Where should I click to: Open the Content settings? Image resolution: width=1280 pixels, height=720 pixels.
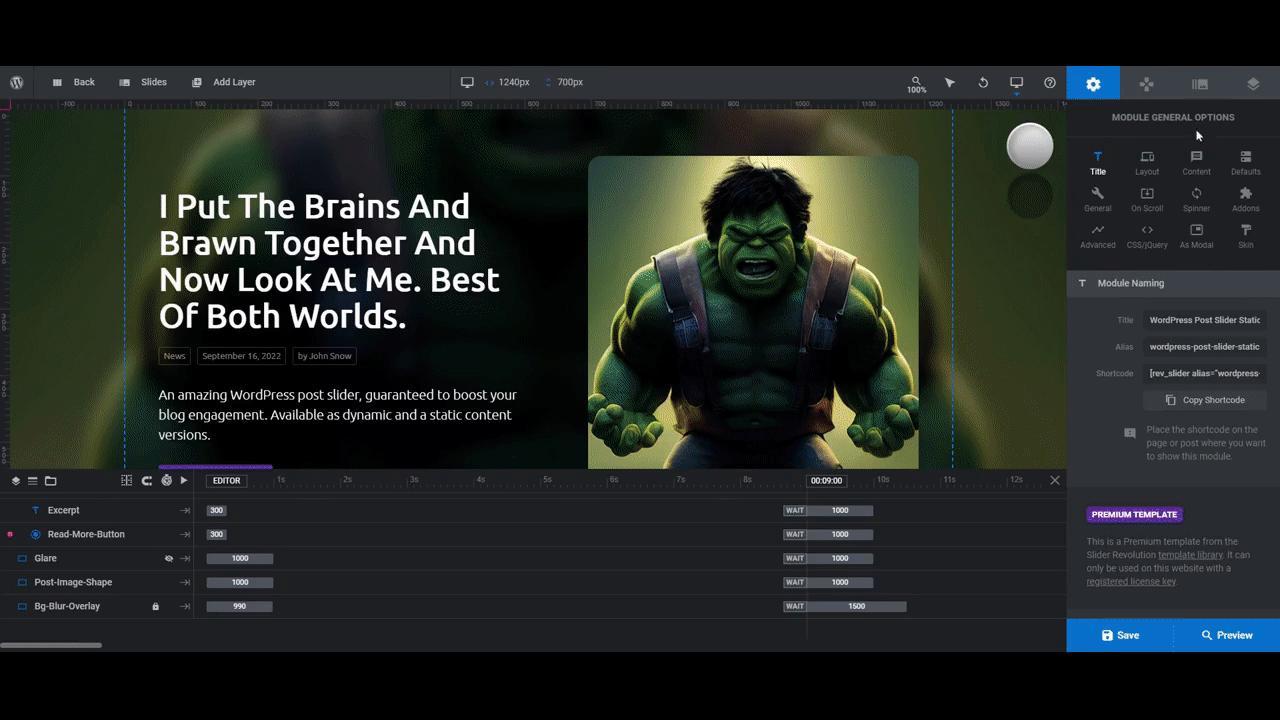(1196, 163)
